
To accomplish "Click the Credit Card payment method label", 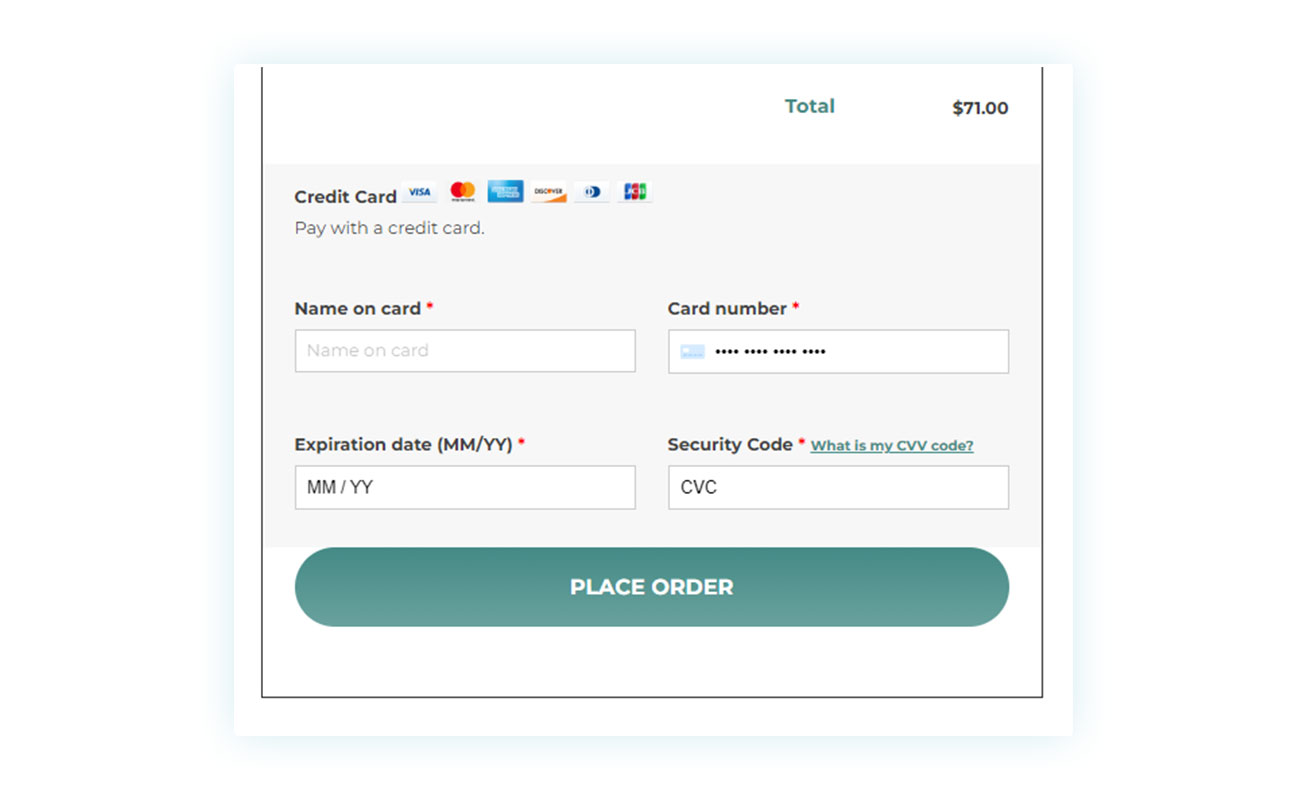I will [x=345, y=197].
